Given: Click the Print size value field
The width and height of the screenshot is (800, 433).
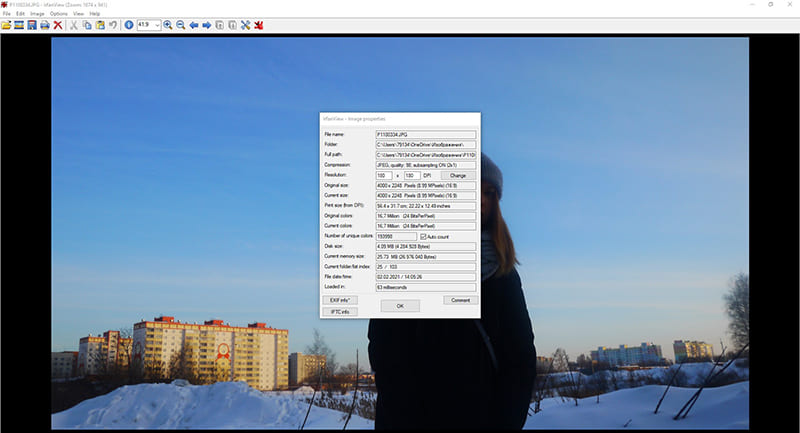Looking at the screenshot, I should [426, 206].
